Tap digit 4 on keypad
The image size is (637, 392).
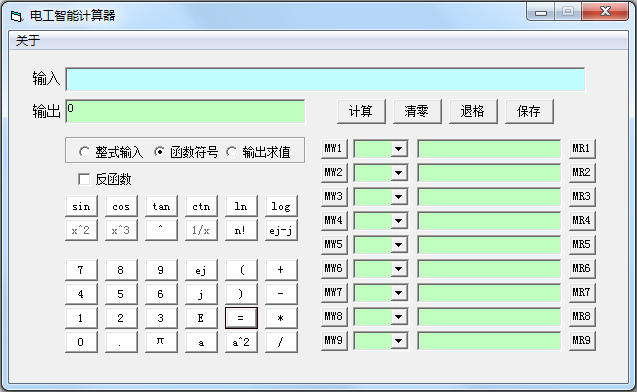[81, 294]
